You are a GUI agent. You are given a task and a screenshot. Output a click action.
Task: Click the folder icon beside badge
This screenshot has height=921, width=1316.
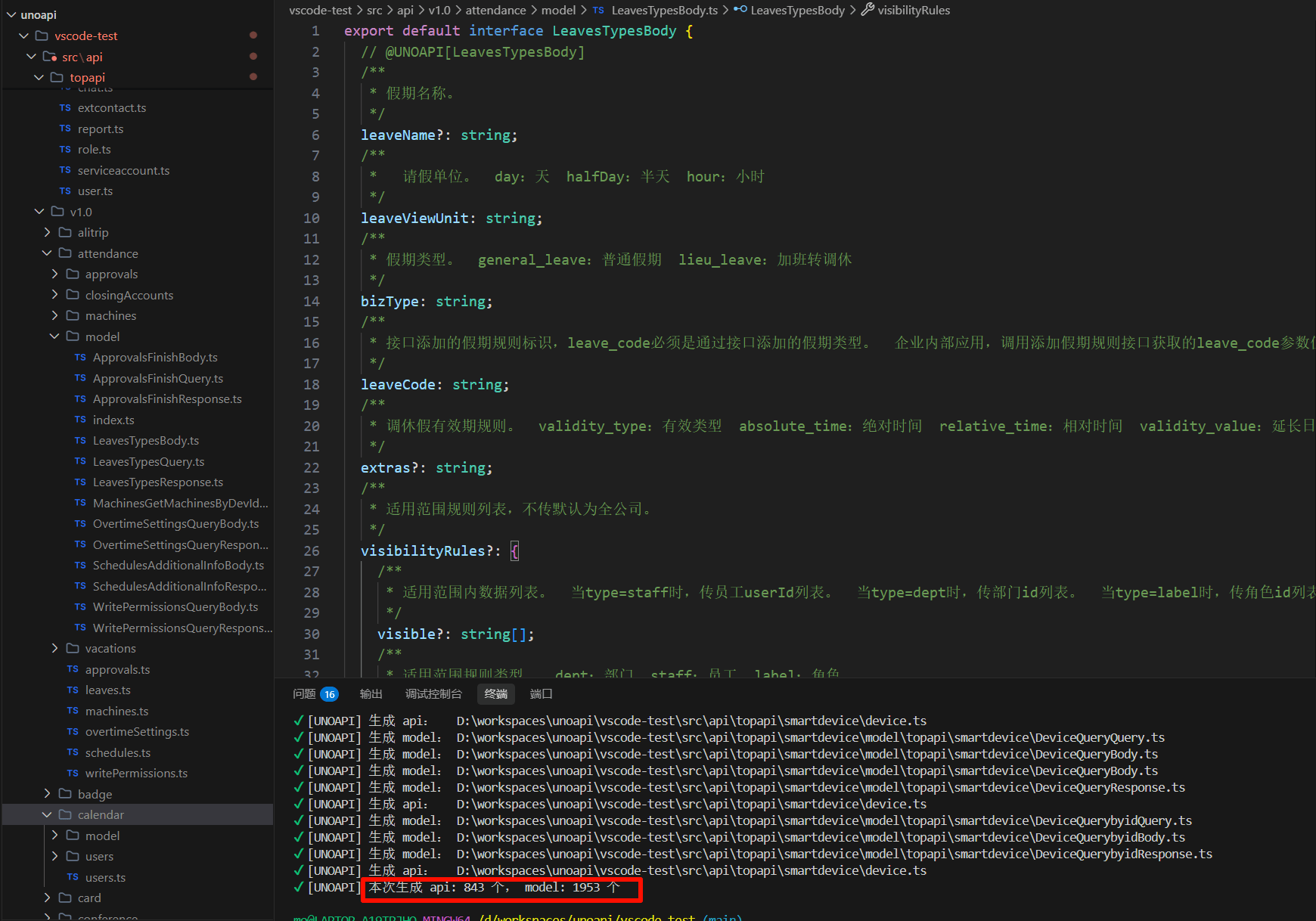[65, 794]
